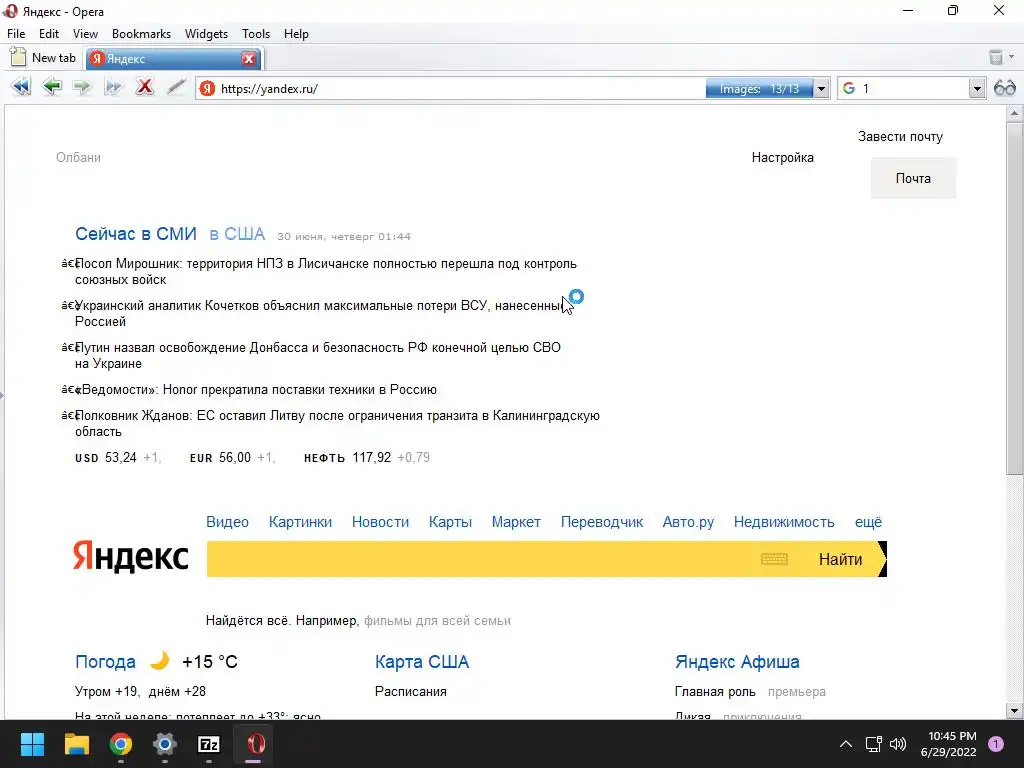This screenshot has width=1024, height=768.
Task: Click the wand/pencil toolbar icon
Action: pyautogui.click(x=176, y=87)
